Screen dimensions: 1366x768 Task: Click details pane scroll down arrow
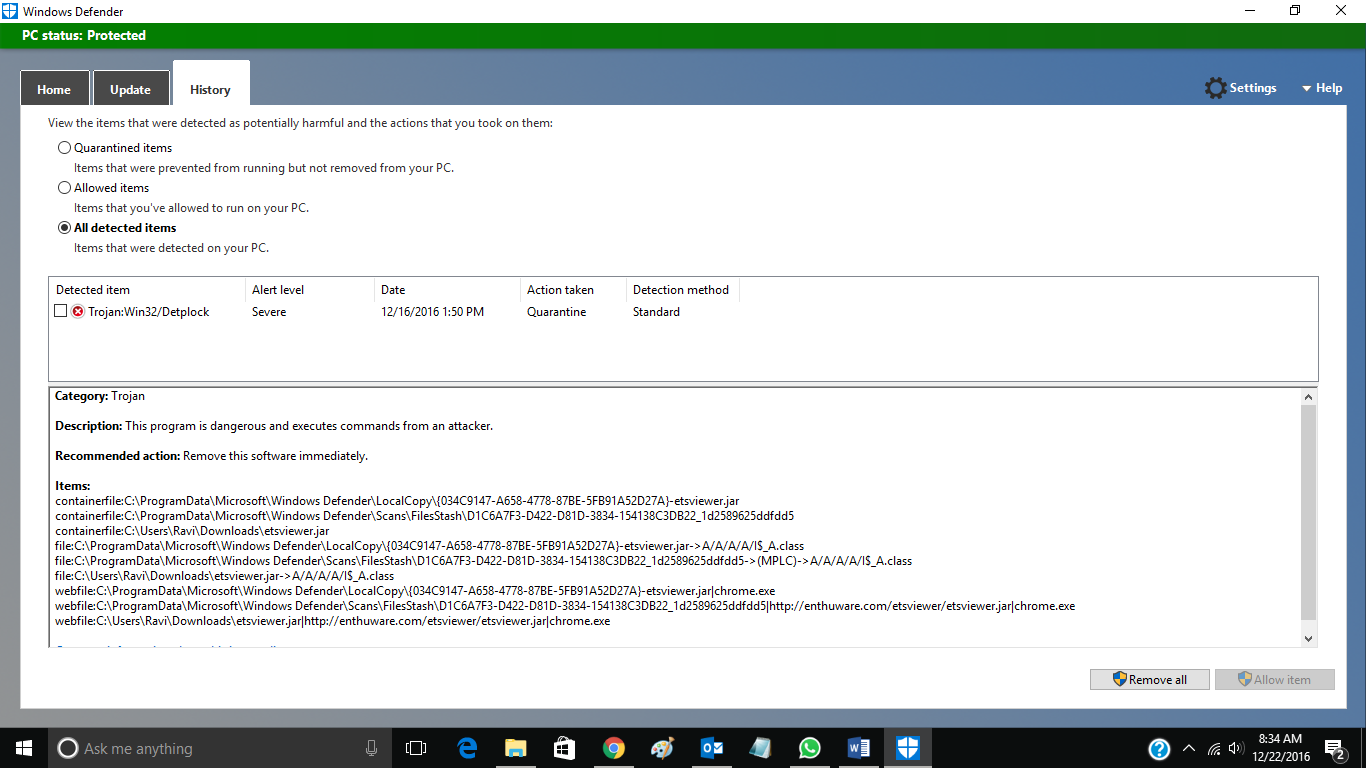(x=1309, y=637)
